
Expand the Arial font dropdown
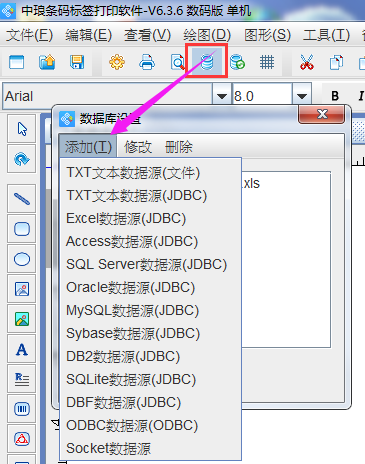(222, 96)
